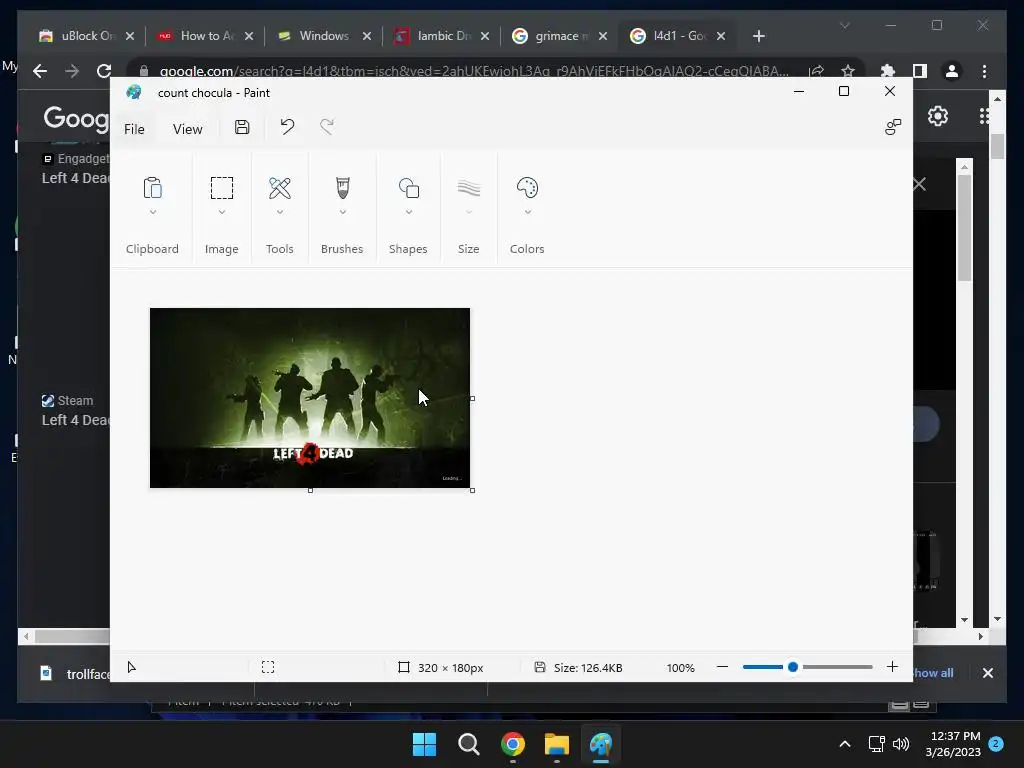Open Chrome extensions puzzle icon
The height and width of the screenshot is (768, 1024).
coord(888,71)
